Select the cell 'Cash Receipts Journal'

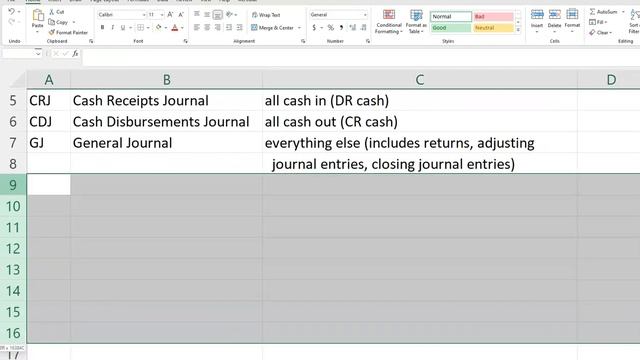[x=166, y=100]
